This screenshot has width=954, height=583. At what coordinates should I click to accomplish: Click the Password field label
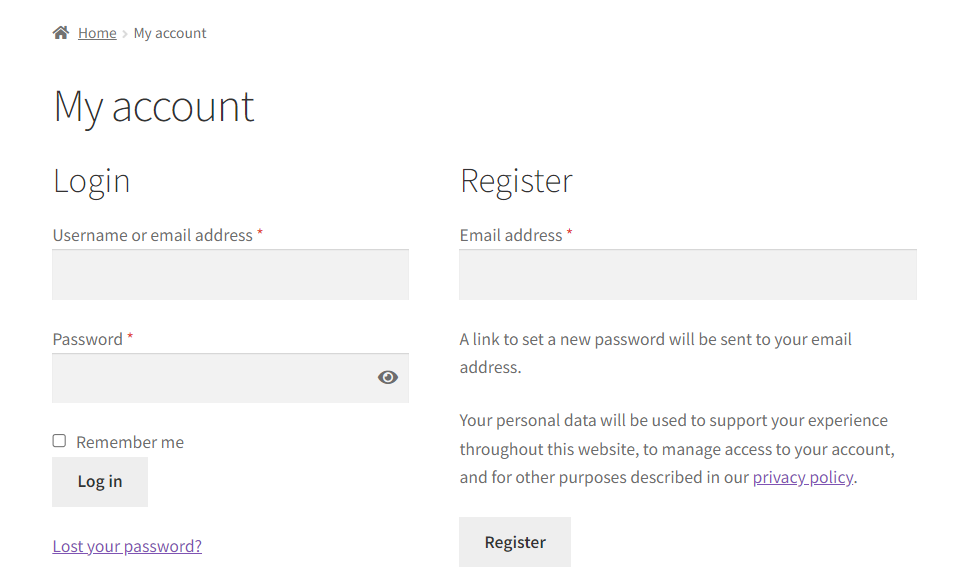pyautogui.click(x=88, y=339)
